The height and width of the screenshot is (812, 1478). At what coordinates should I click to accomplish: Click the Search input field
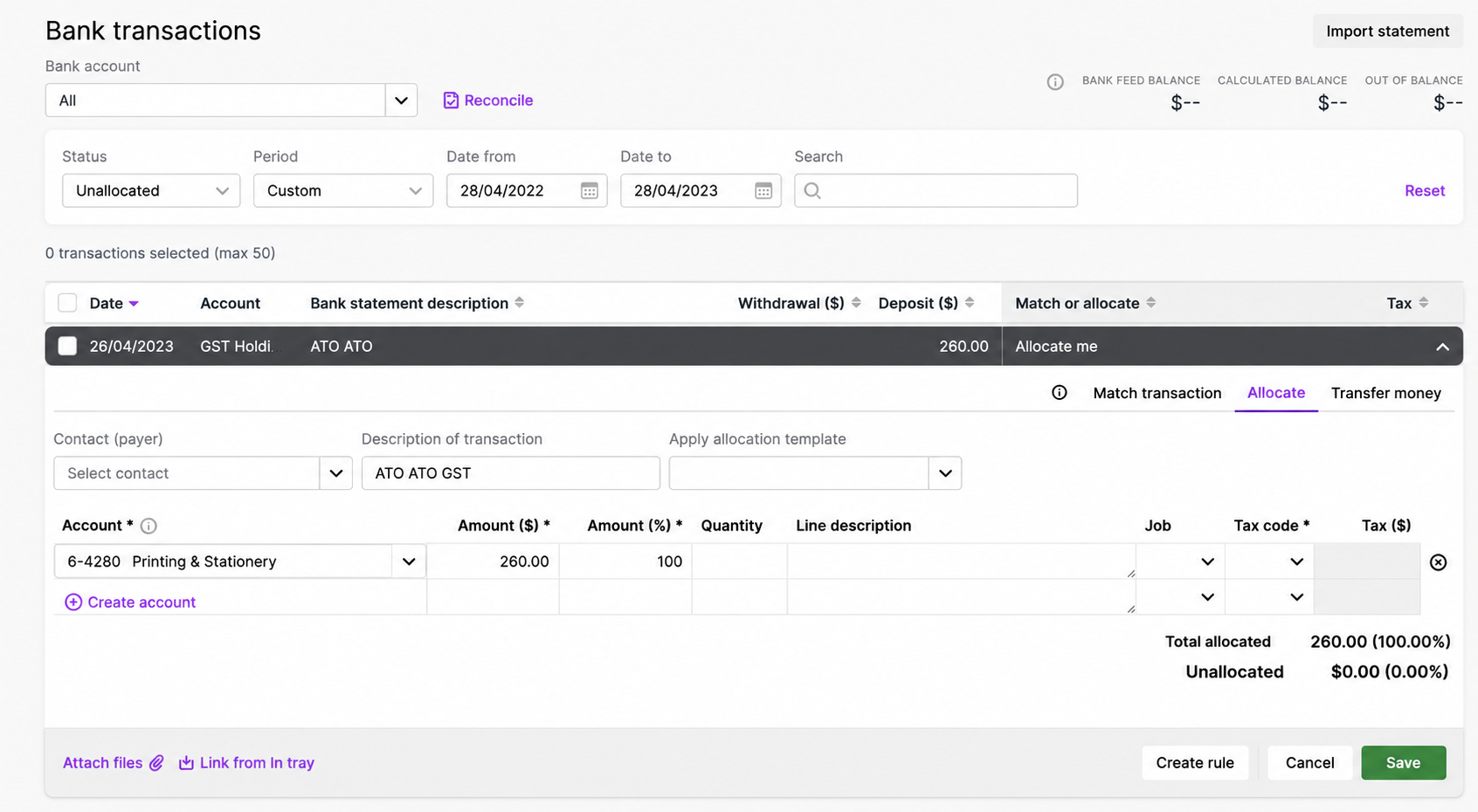936,190
